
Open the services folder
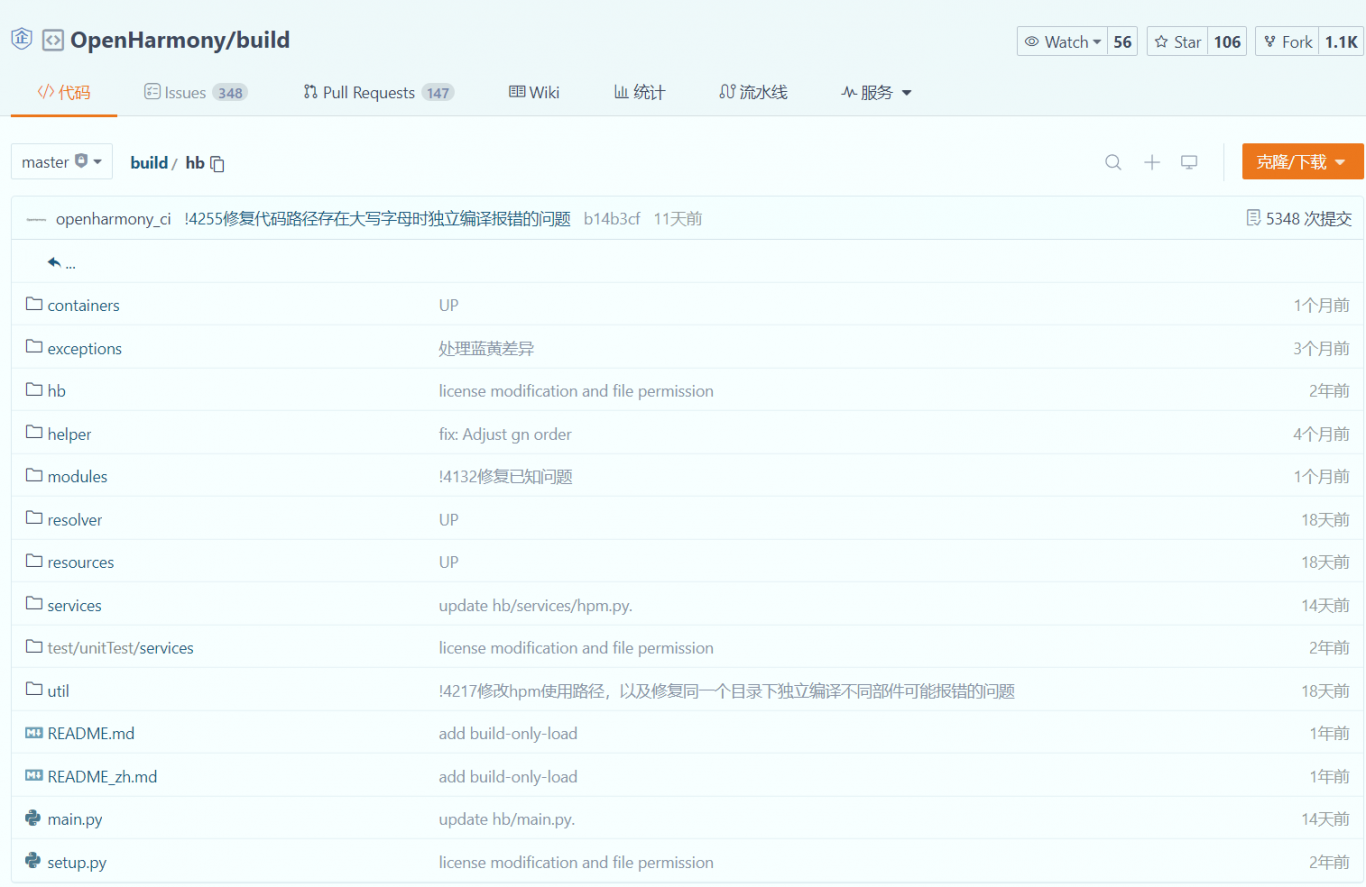(x=74, y=605)
